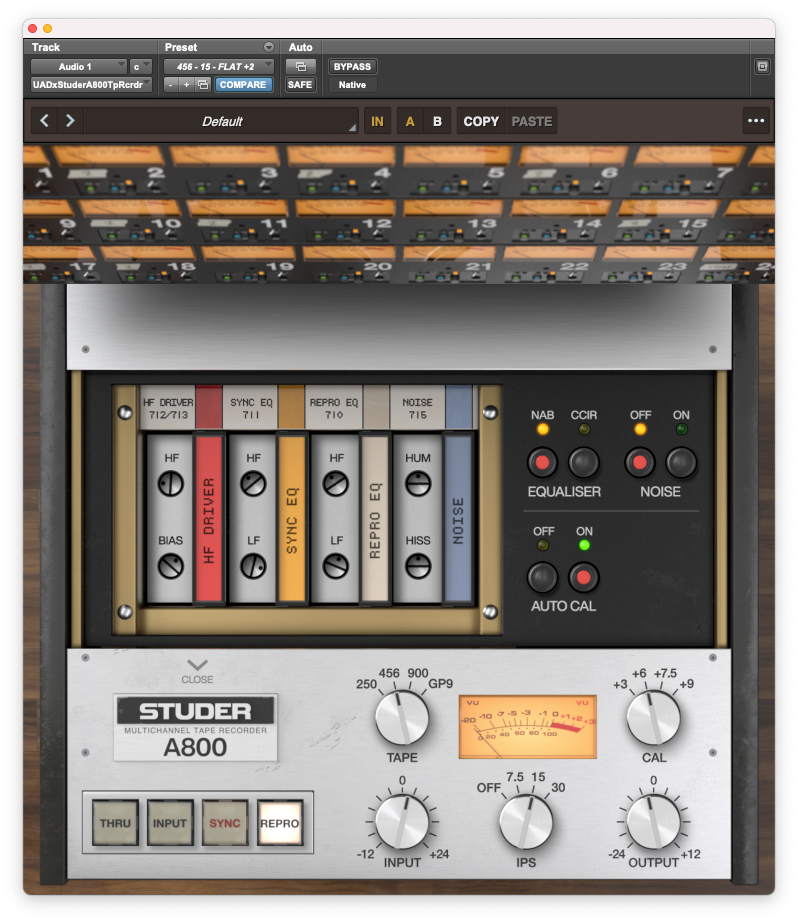This screenshot has width=798, height=922.
Task: Turn noise OFF with its red button
Action: tap(640, 463)
